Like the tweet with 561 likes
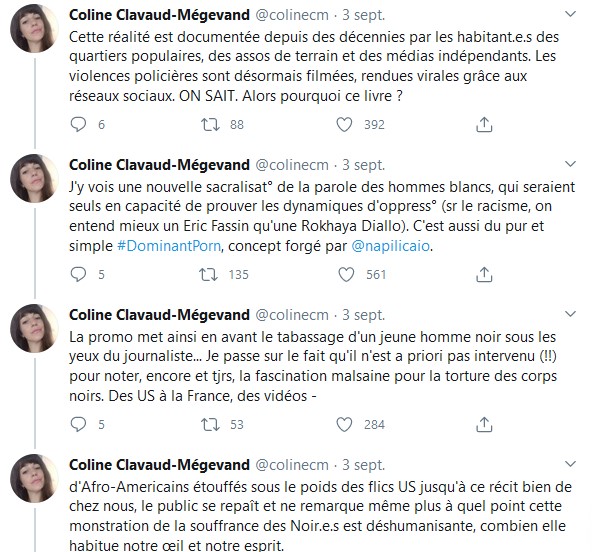592x552 pixels. pos(346,274)
